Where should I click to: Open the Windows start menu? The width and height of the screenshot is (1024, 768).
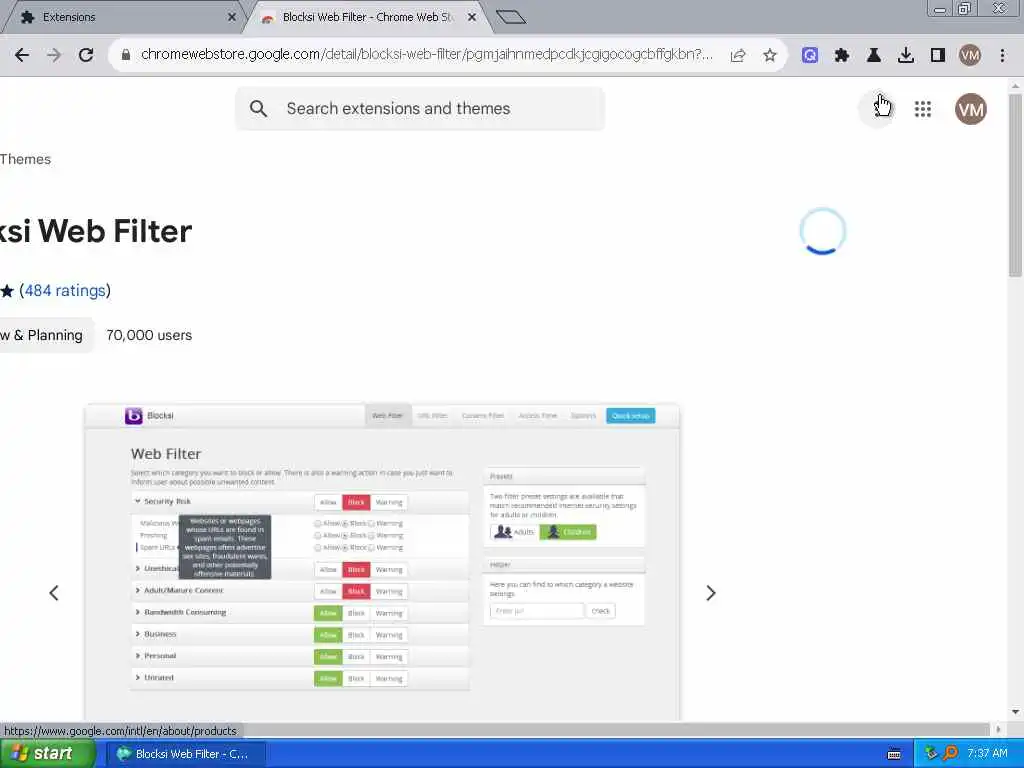click(48, 754)
